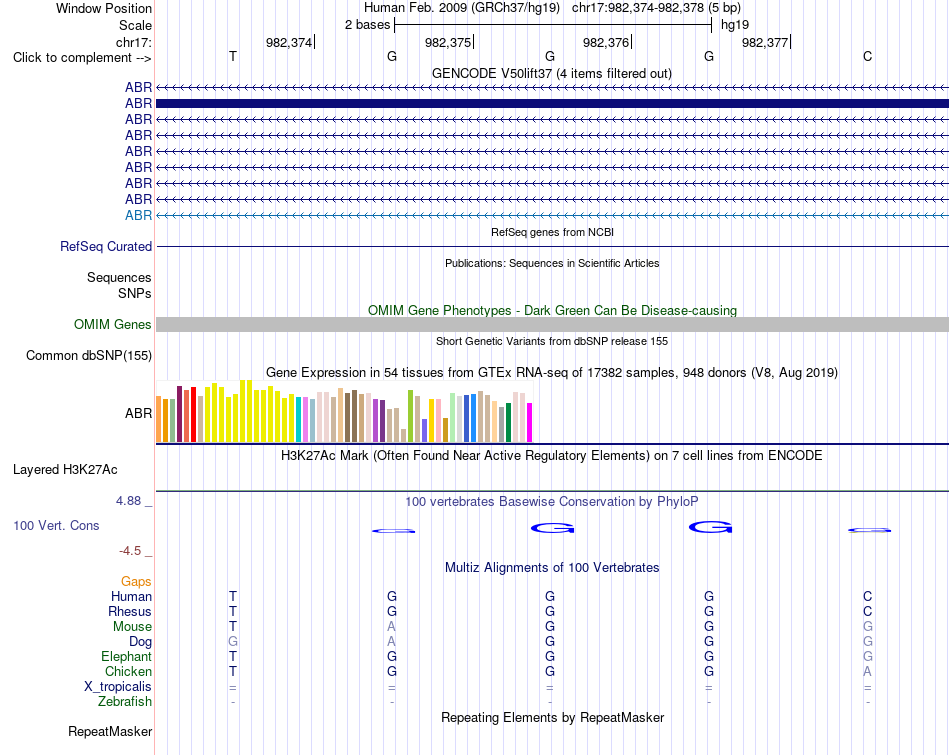Click the Rhesus species label
Image resolution: width=950 pixels, height=755 pixels.
pyautogui.click(x=130, y=611)
